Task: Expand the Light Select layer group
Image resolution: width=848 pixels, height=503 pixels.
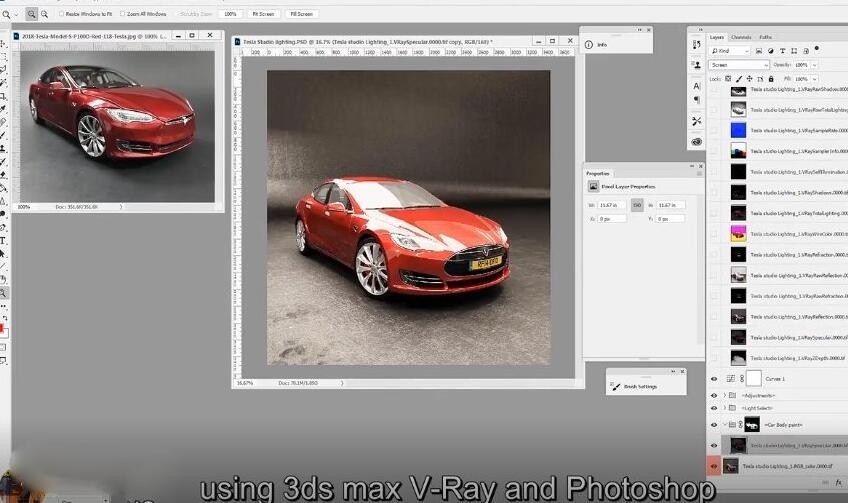Action: [x=725, y=408]
